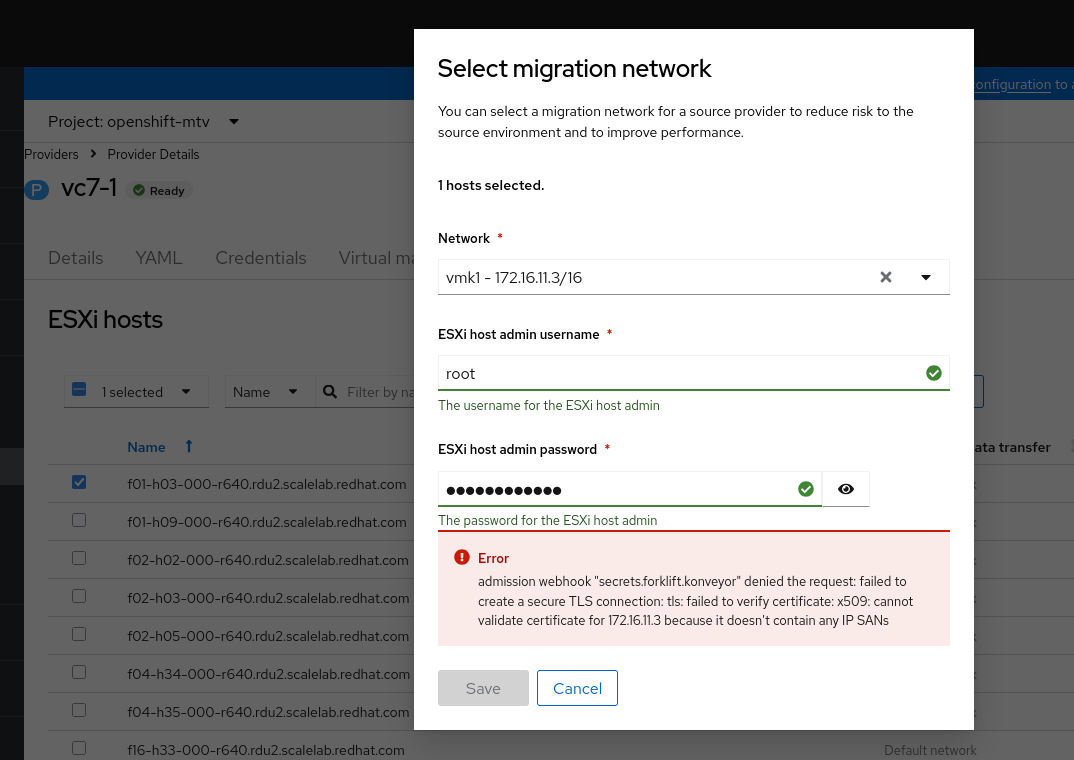Open the Network dropdown arrow
The image size is (1074, 760).
(x=926, y=277)
